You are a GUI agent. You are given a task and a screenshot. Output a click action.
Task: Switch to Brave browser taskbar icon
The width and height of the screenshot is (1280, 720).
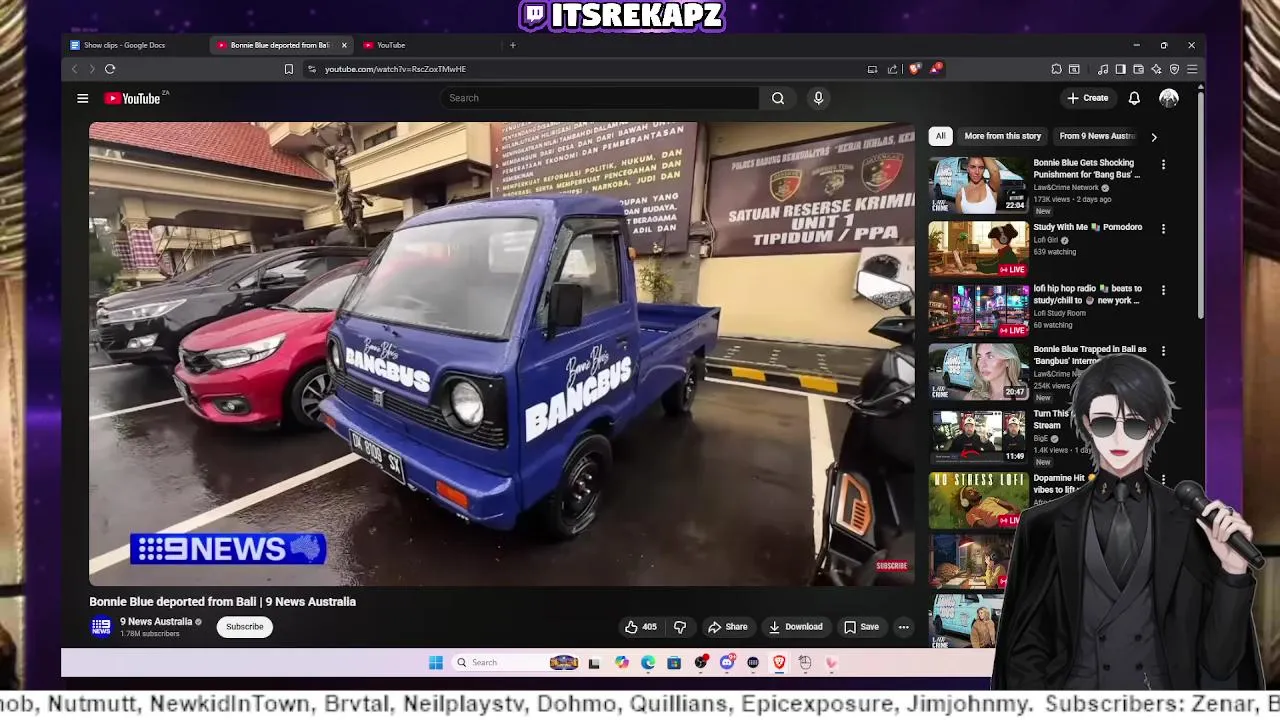779,662
